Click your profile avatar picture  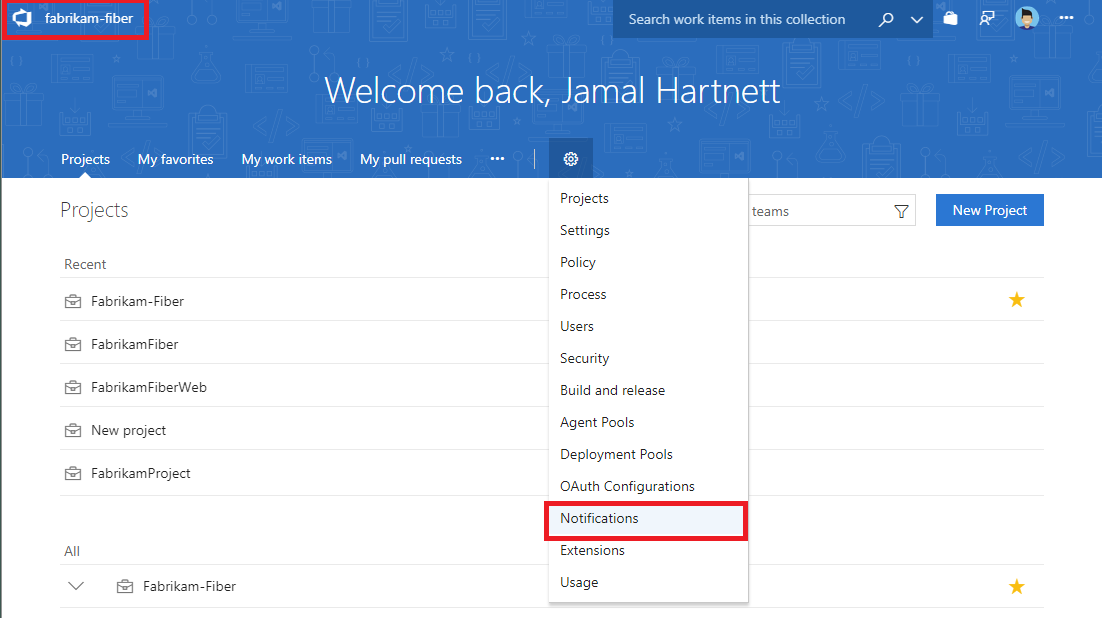click(1026, 17)
